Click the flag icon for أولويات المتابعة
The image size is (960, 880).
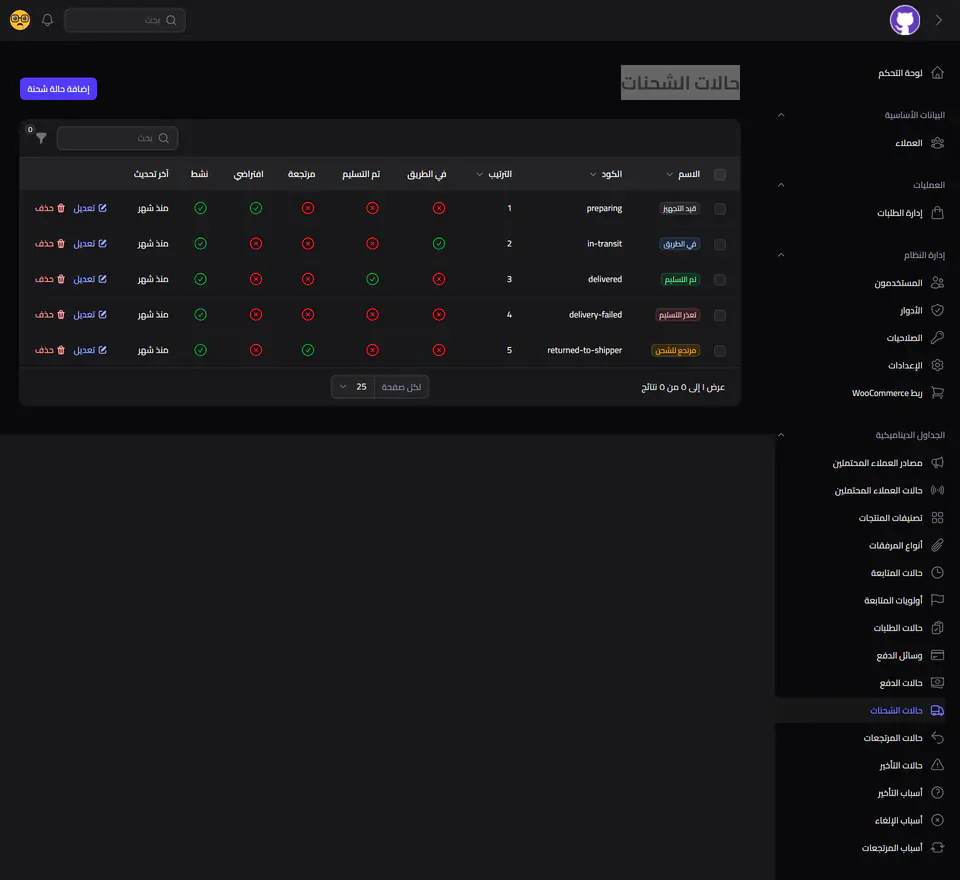point(937,600)
